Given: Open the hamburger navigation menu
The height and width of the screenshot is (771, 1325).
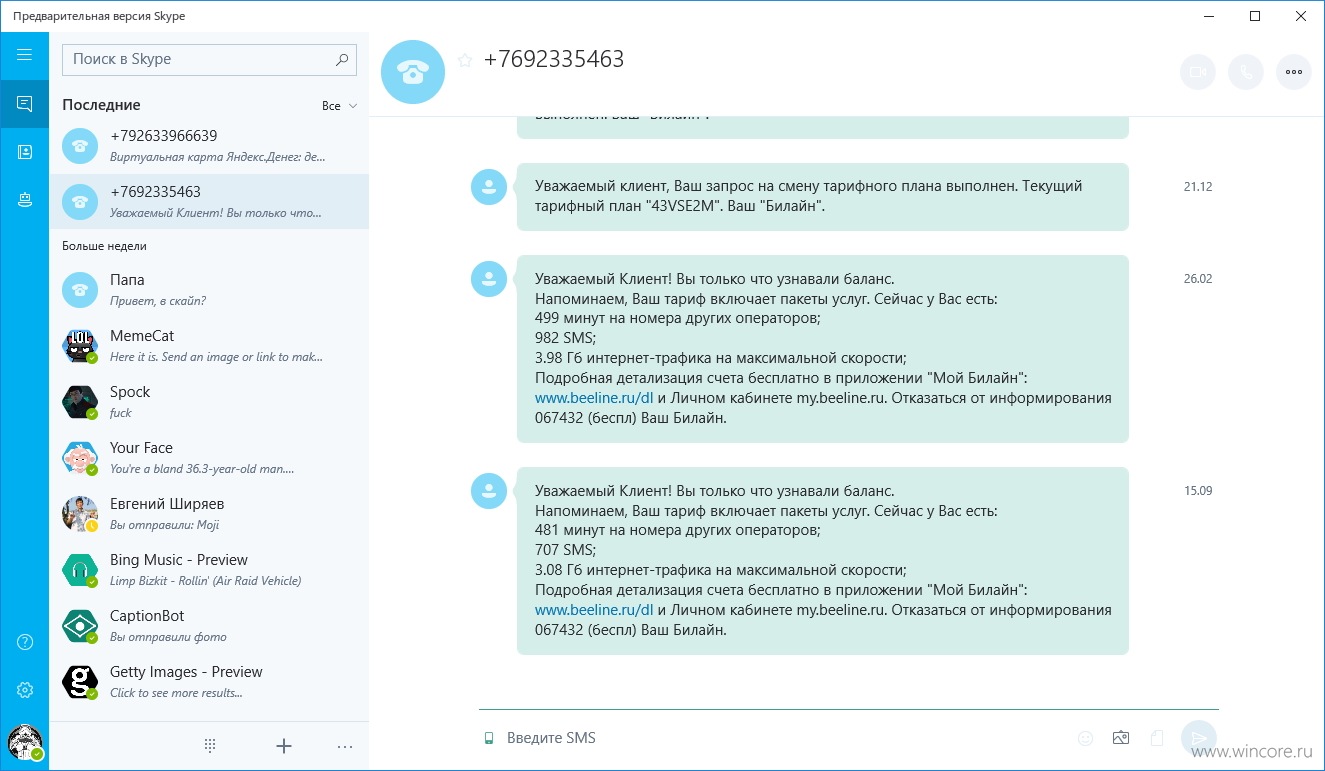Looking at the screenshot, I should pos(25,55).
